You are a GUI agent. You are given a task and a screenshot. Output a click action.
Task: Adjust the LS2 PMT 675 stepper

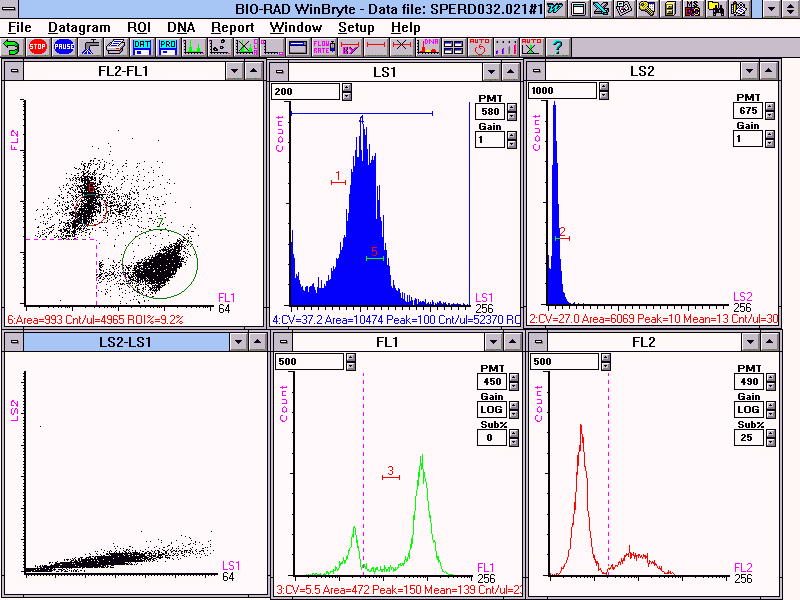click(770, 111)
